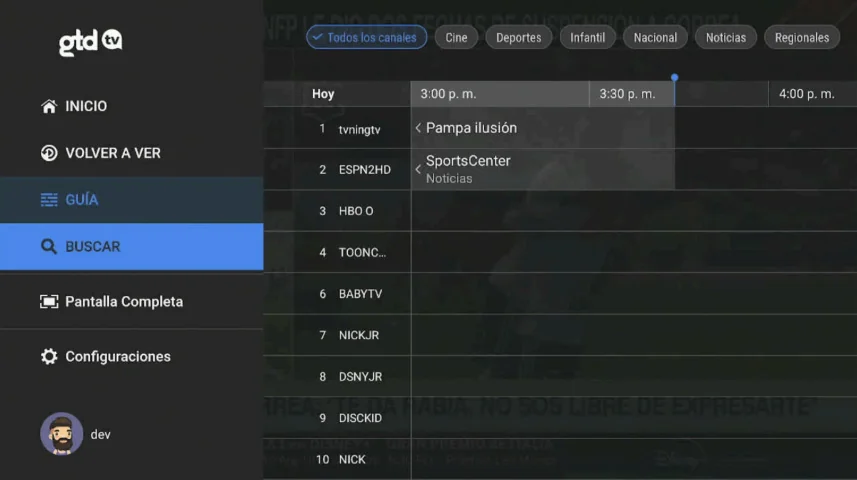Click the 3:00 p. m. time header
The height and width of the screenshot is (480, 857).
pos(448,94)
